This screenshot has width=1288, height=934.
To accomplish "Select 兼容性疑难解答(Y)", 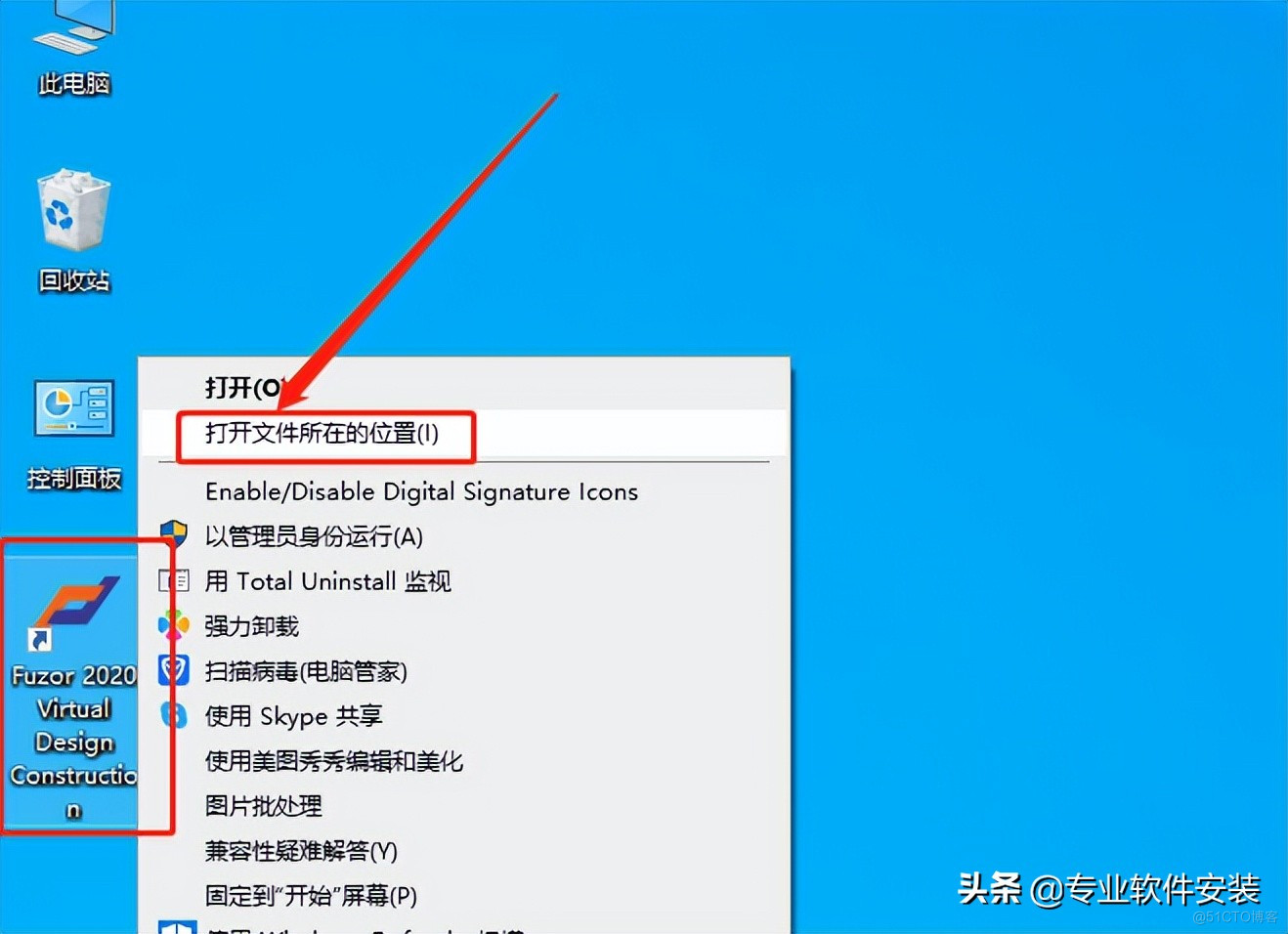I will click(x=464, y=851).
